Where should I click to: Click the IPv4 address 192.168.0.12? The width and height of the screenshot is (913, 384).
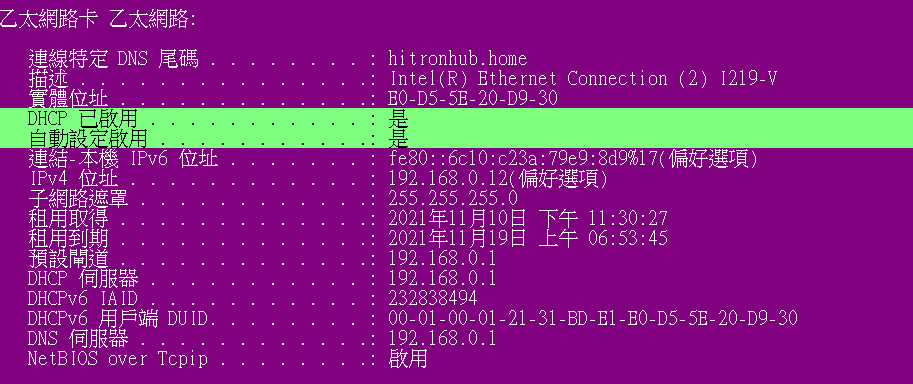[448, 178]
